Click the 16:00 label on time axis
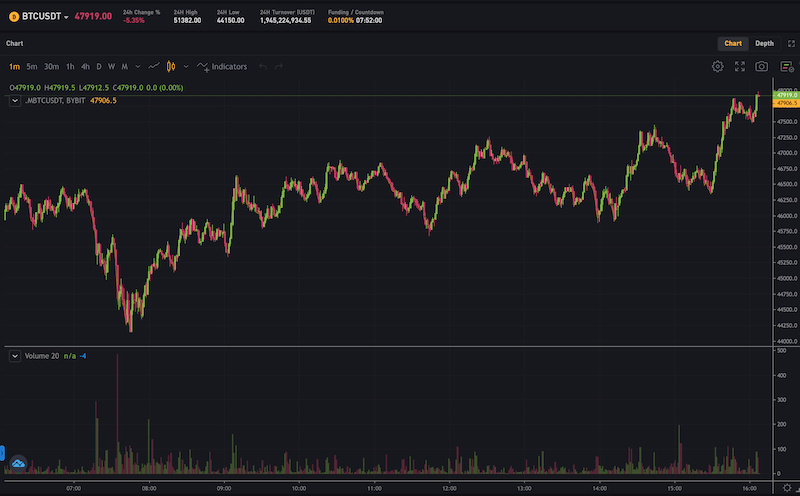Screen dimensions: 800x496 tap(749, 488)
